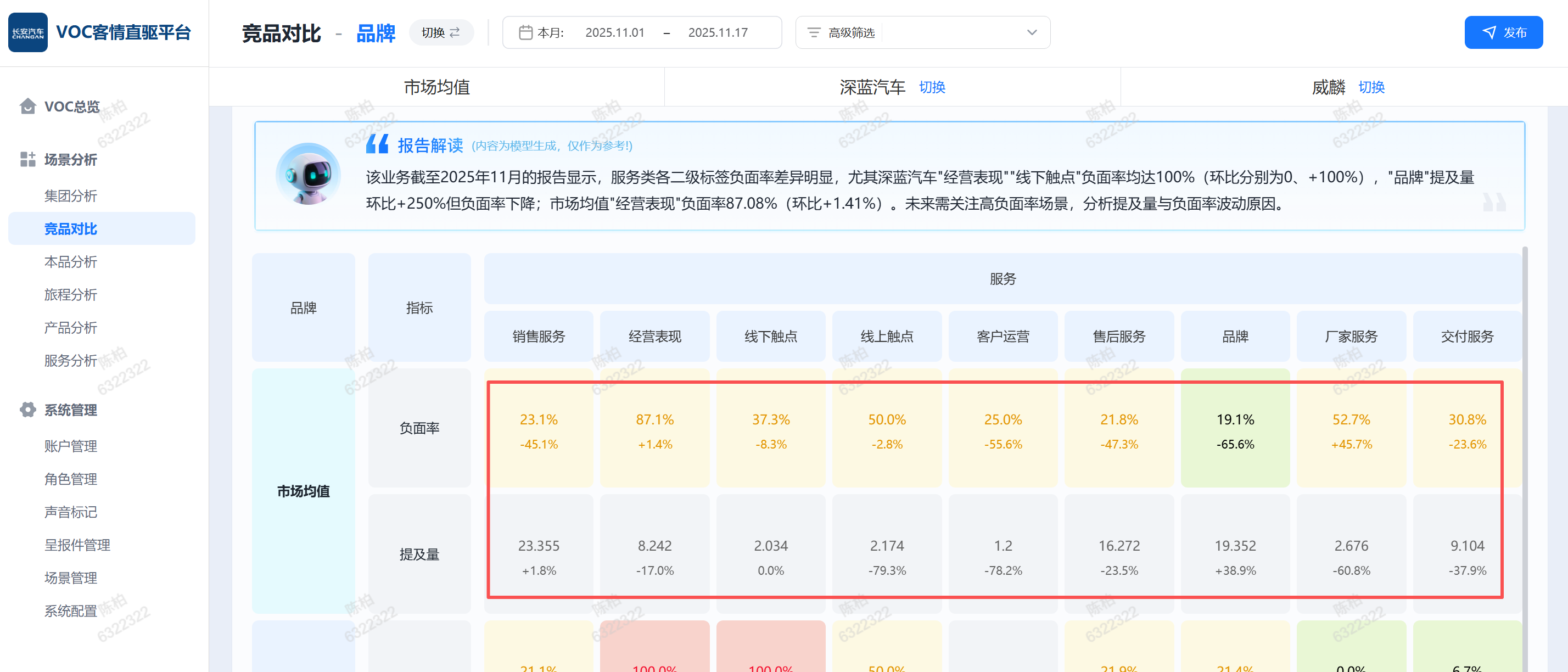
Task: Click the robot avatar in 报告解读
Action: [308, 175]
